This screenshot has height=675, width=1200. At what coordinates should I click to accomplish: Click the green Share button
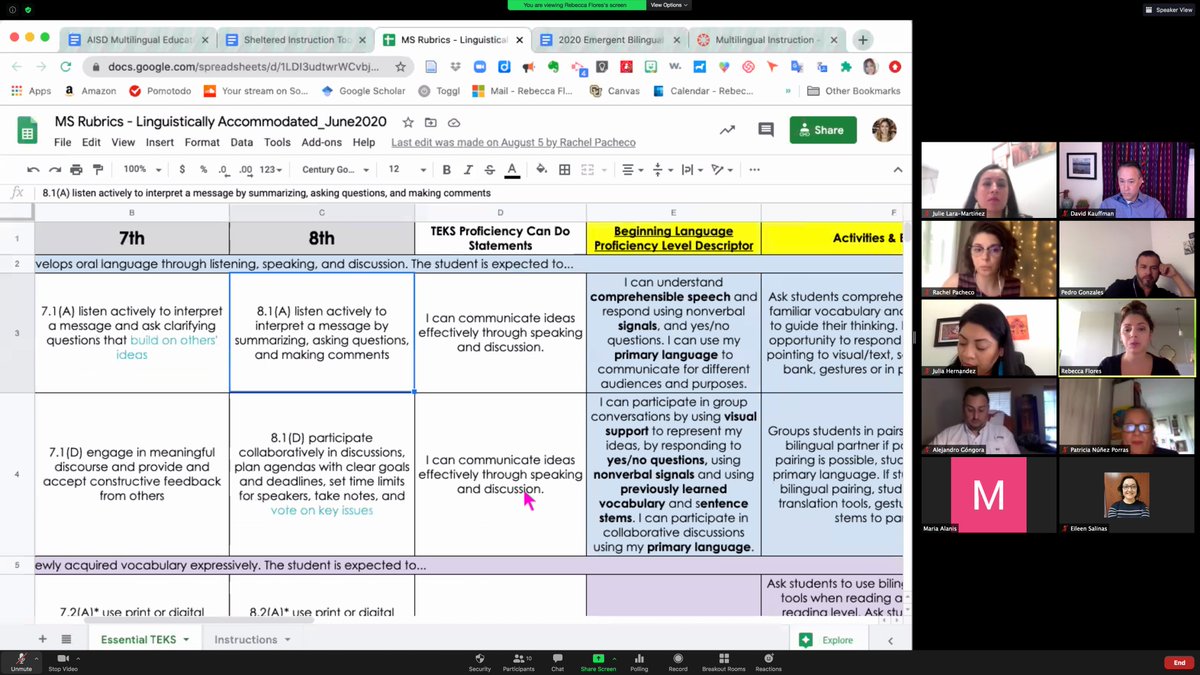click(x=822, y=130)
